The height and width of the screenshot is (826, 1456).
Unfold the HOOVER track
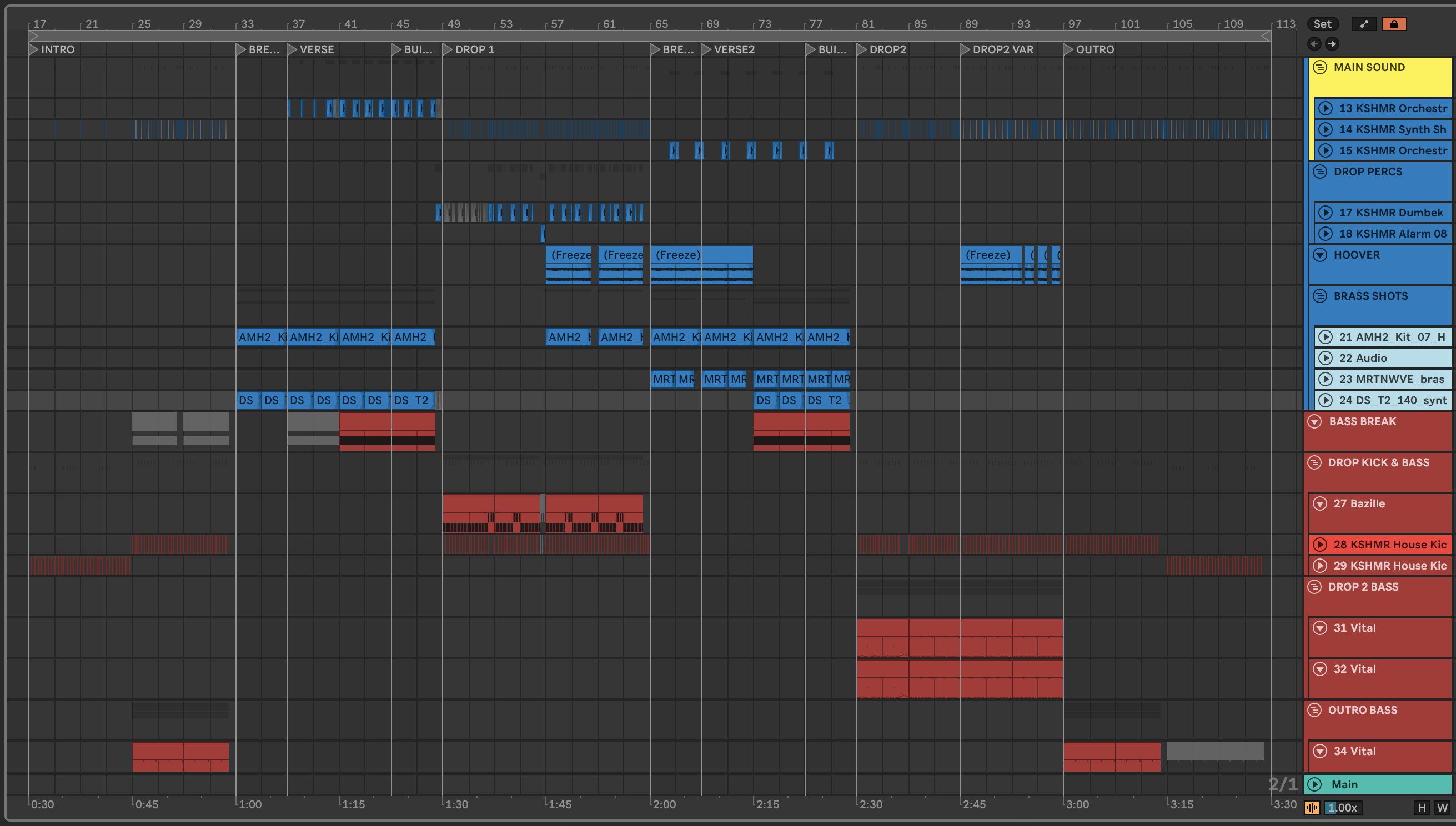pos(1321,255)
